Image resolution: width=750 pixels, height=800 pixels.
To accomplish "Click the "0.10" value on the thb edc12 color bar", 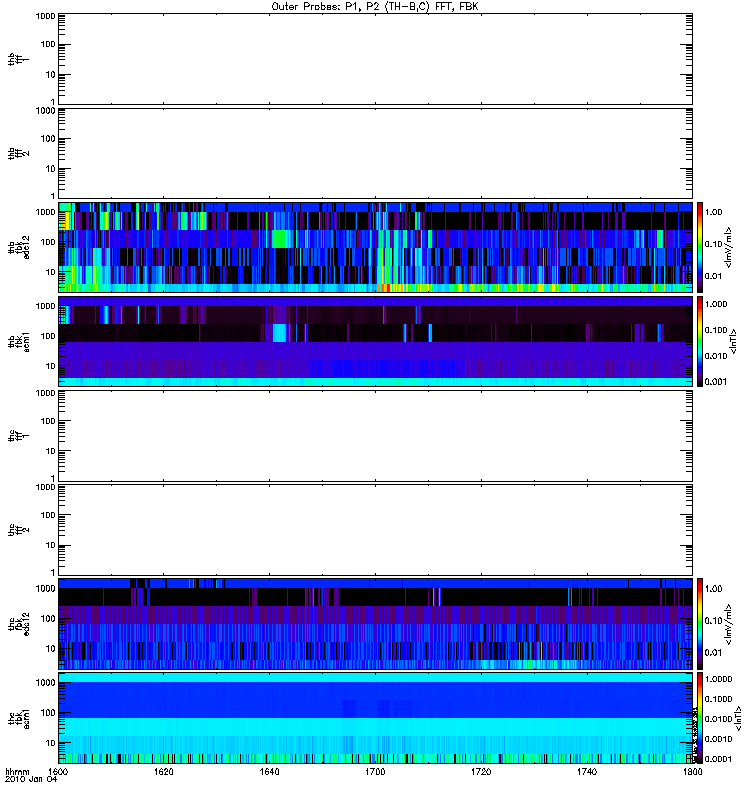I will tap(713, 244).
